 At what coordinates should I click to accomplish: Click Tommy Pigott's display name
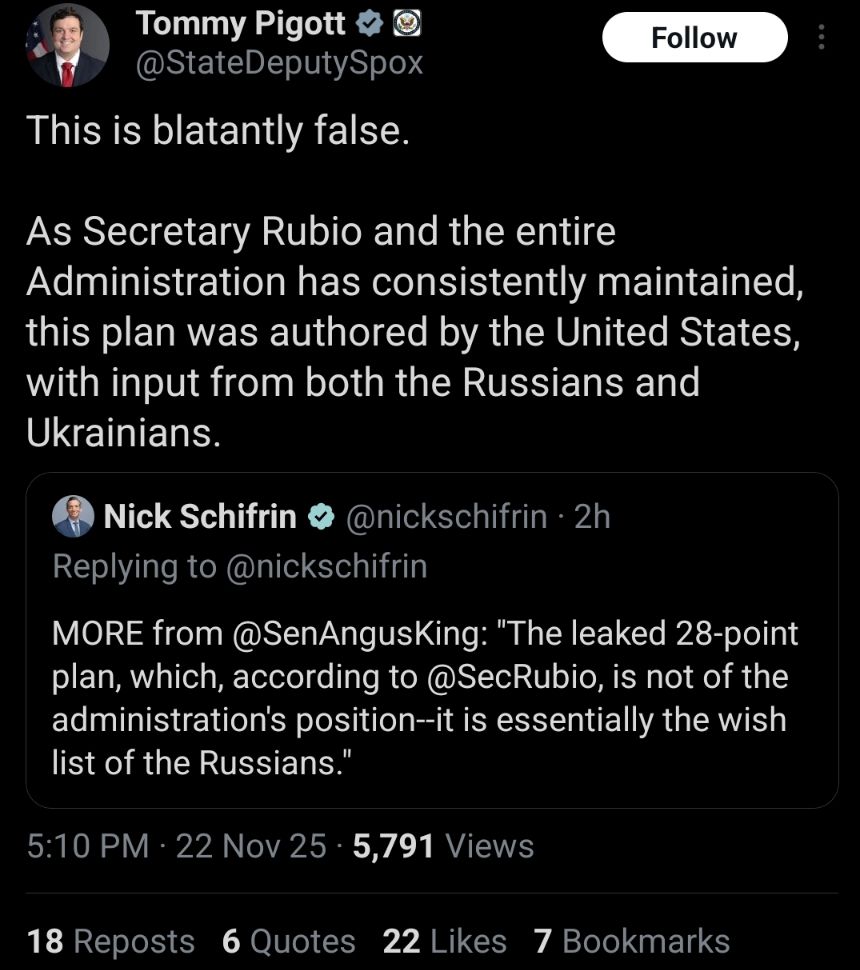[x=240, y=22]
